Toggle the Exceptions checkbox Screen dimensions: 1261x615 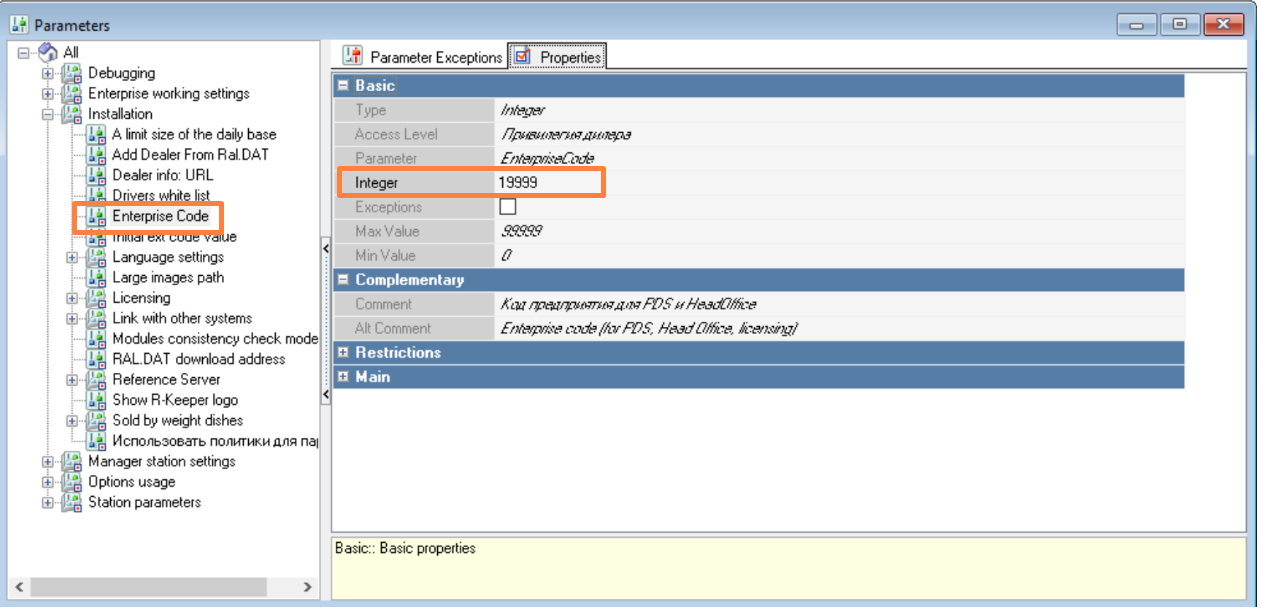508,207
